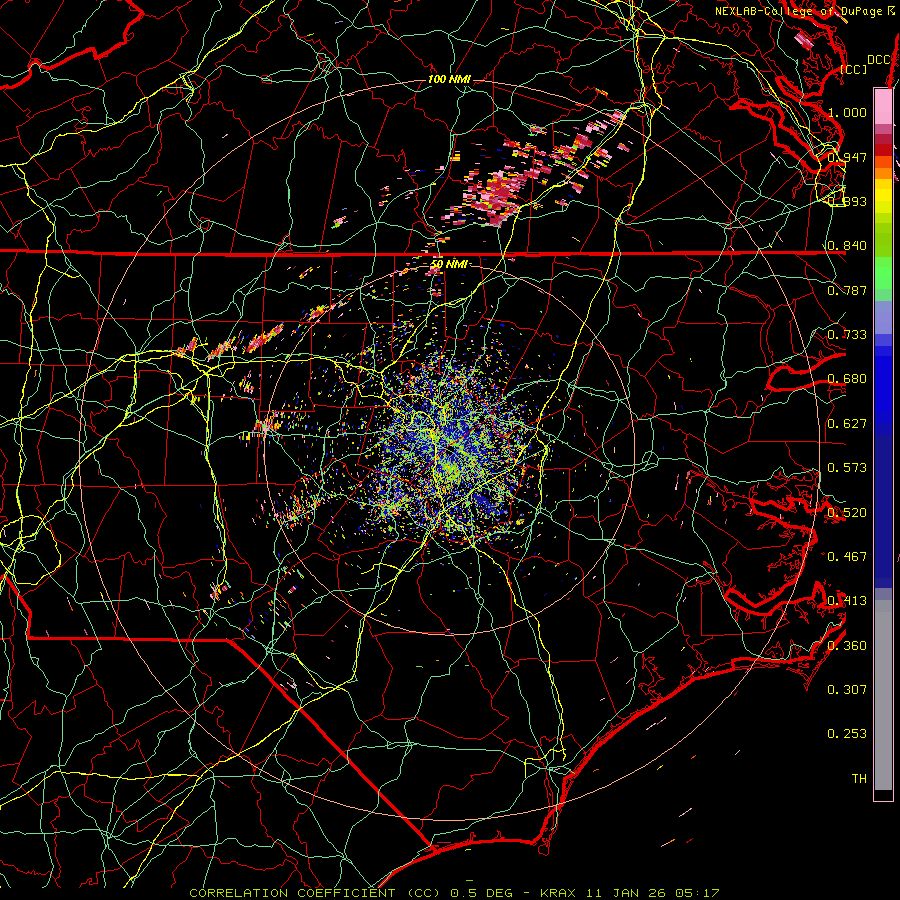
Task: Click the TH label on the scale
Action: [x=859, y=779]
